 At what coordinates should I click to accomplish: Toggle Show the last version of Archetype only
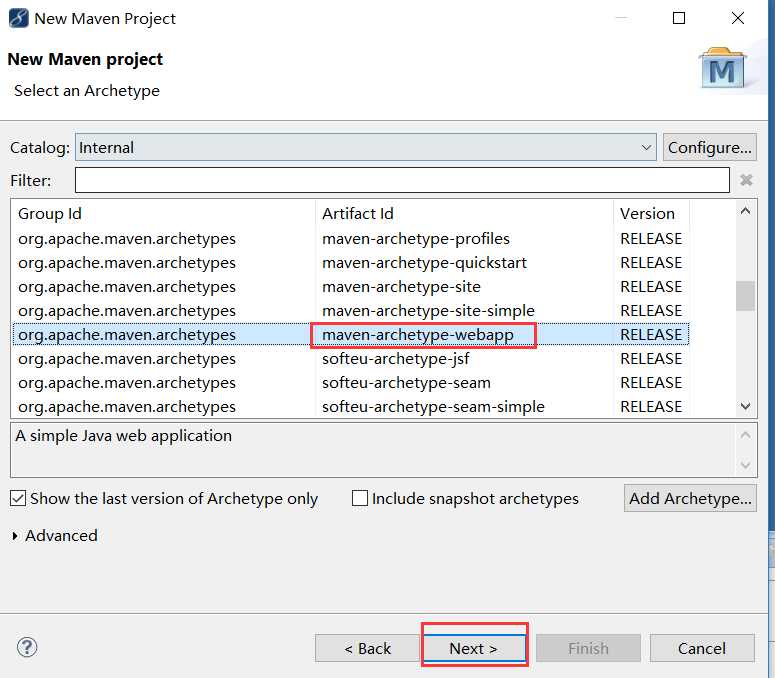(x=164, y=498)
